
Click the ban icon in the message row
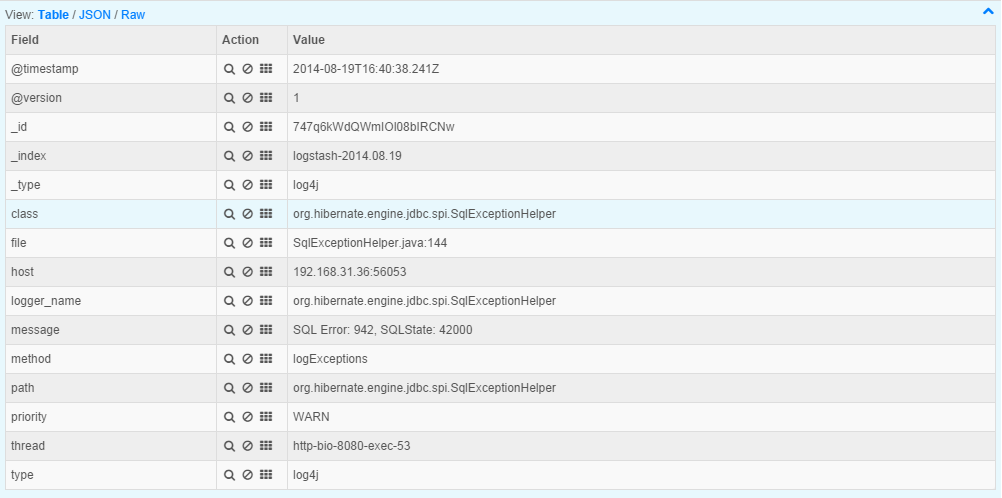click(x=247, y=330)
